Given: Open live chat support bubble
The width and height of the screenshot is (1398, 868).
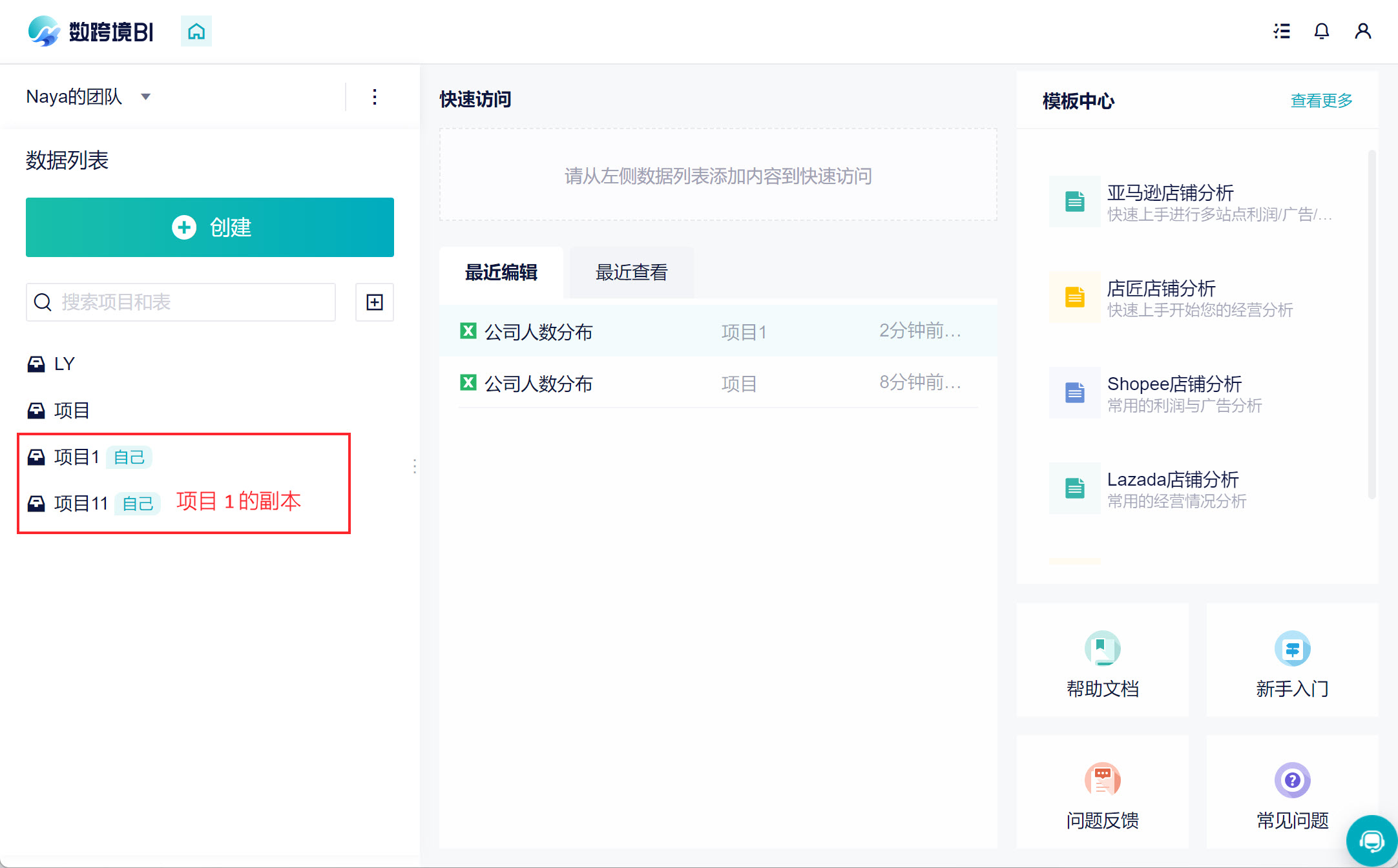Looking at the screenshot, I should tap(1371, 841).
